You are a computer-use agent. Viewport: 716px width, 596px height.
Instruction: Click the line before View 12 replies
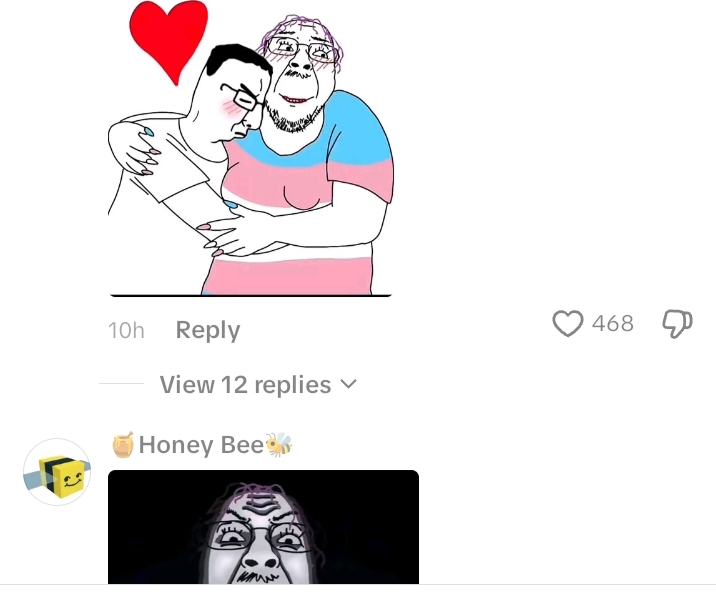[x=121, y=384]
